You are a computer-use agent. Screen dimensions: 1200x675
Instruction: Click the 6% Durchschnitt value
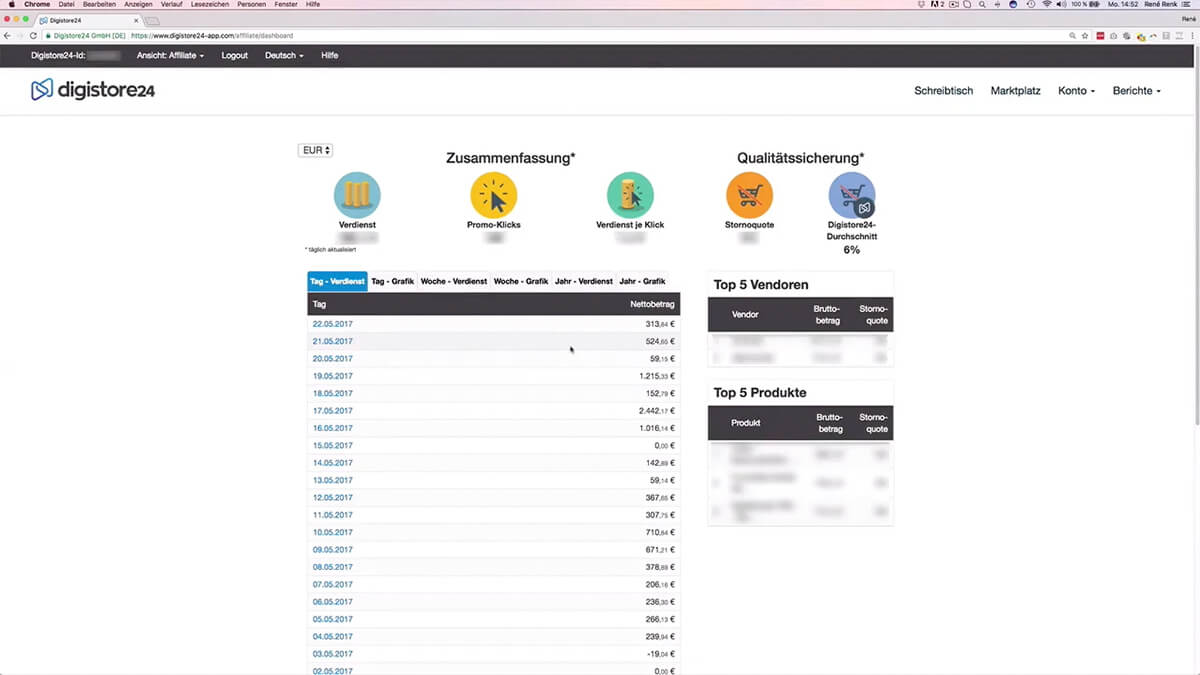[x=852, y=250]
